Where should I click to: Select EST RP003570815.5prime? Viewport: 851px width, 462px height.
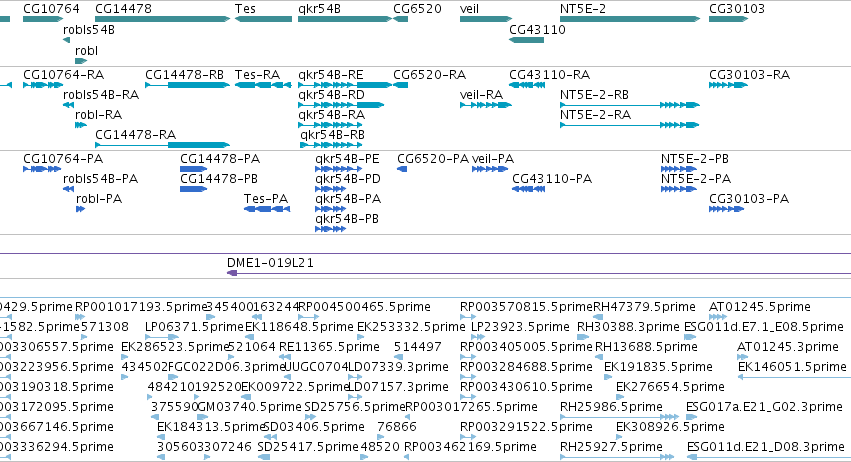point(468,317)
